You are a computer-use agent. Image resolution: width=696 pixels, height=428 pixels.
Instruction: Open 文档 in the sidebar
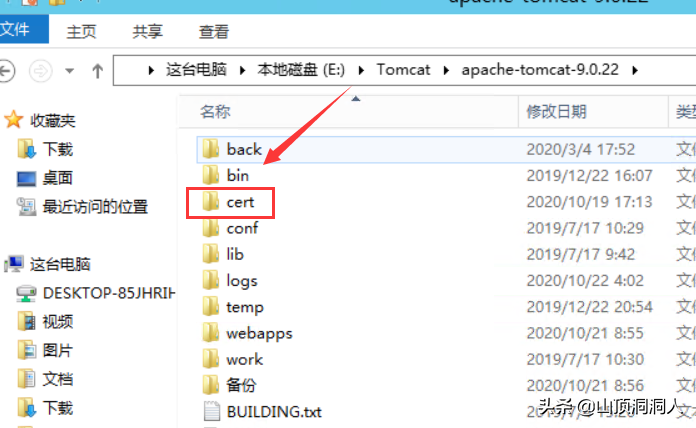[x=58, y=380]
